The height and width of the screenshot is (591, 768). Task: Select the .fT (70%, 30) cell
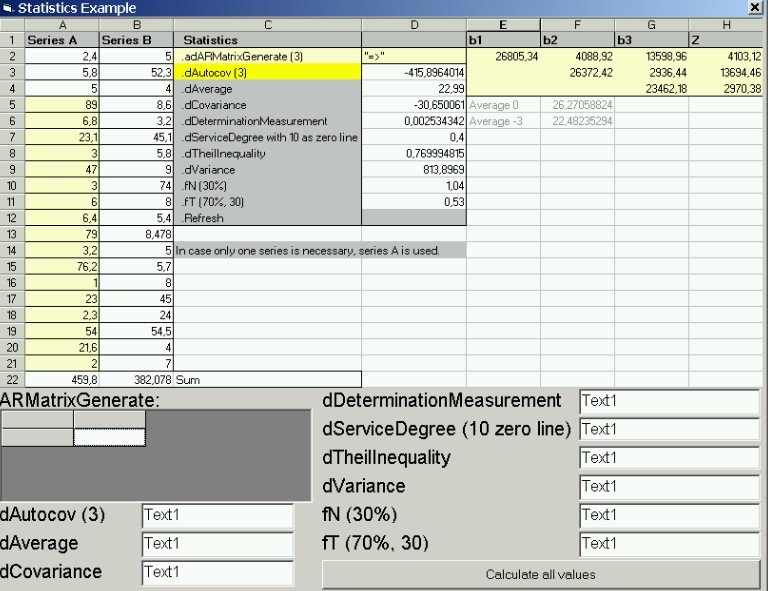[x=268, y=202]
